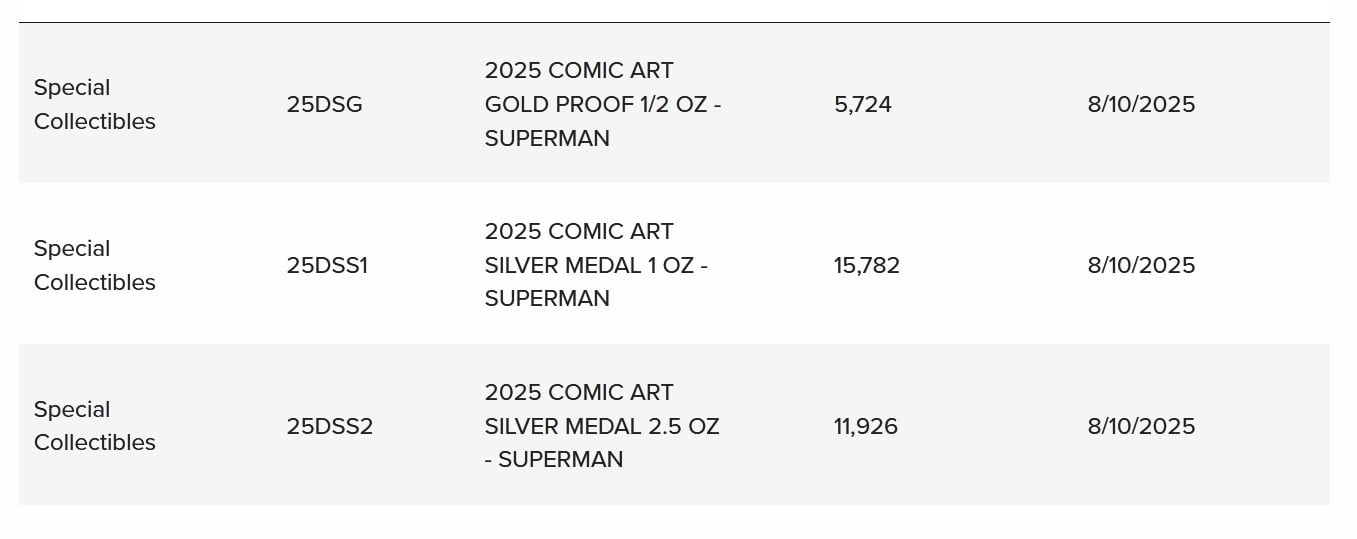Viewport: 1357px width, 539px height.
Task: Click the 15,782 sales figure
Action: [x=867, y=265]
